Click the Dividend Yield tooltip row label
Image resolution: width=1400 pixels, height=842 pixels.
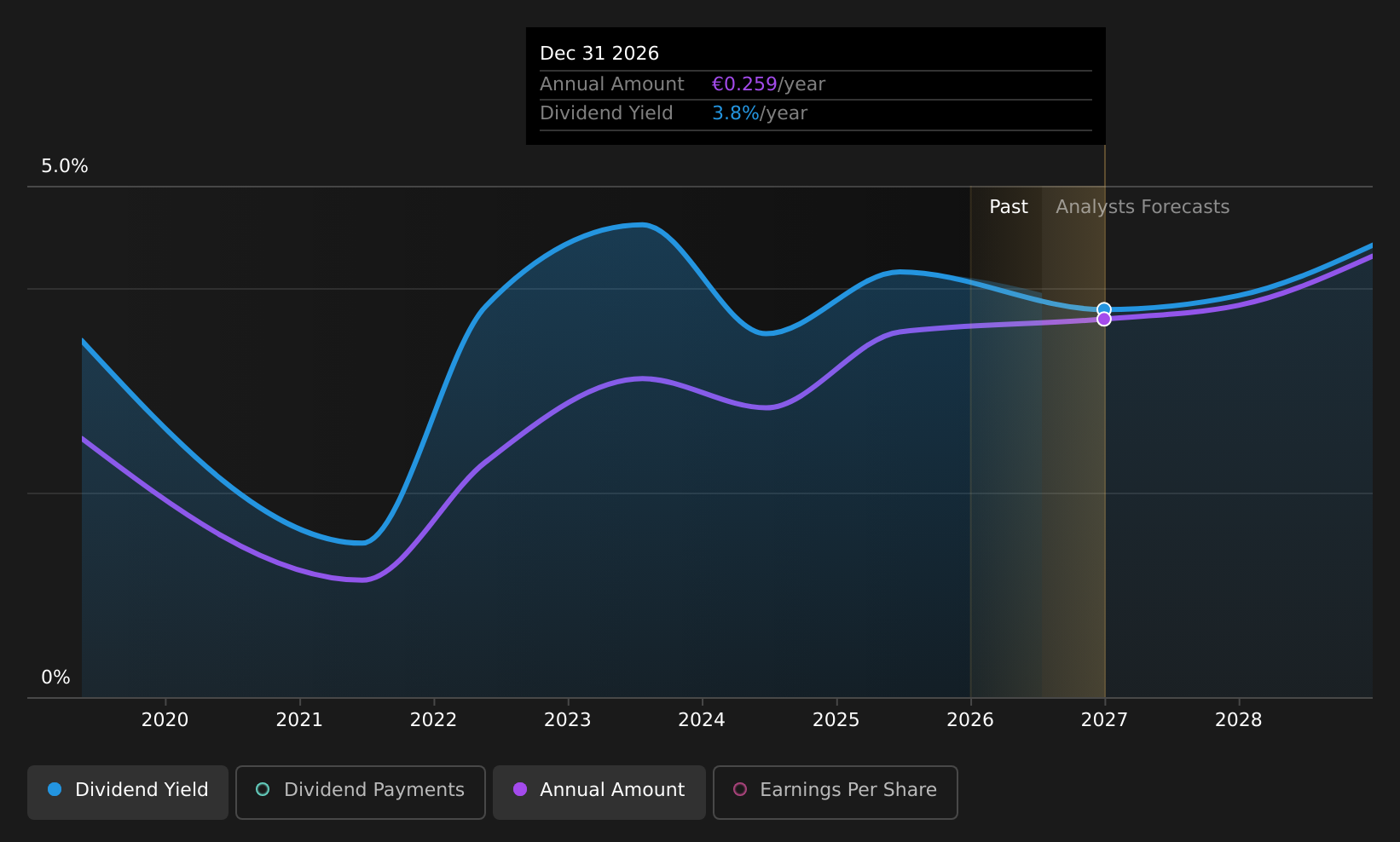[x=606, y=113]
